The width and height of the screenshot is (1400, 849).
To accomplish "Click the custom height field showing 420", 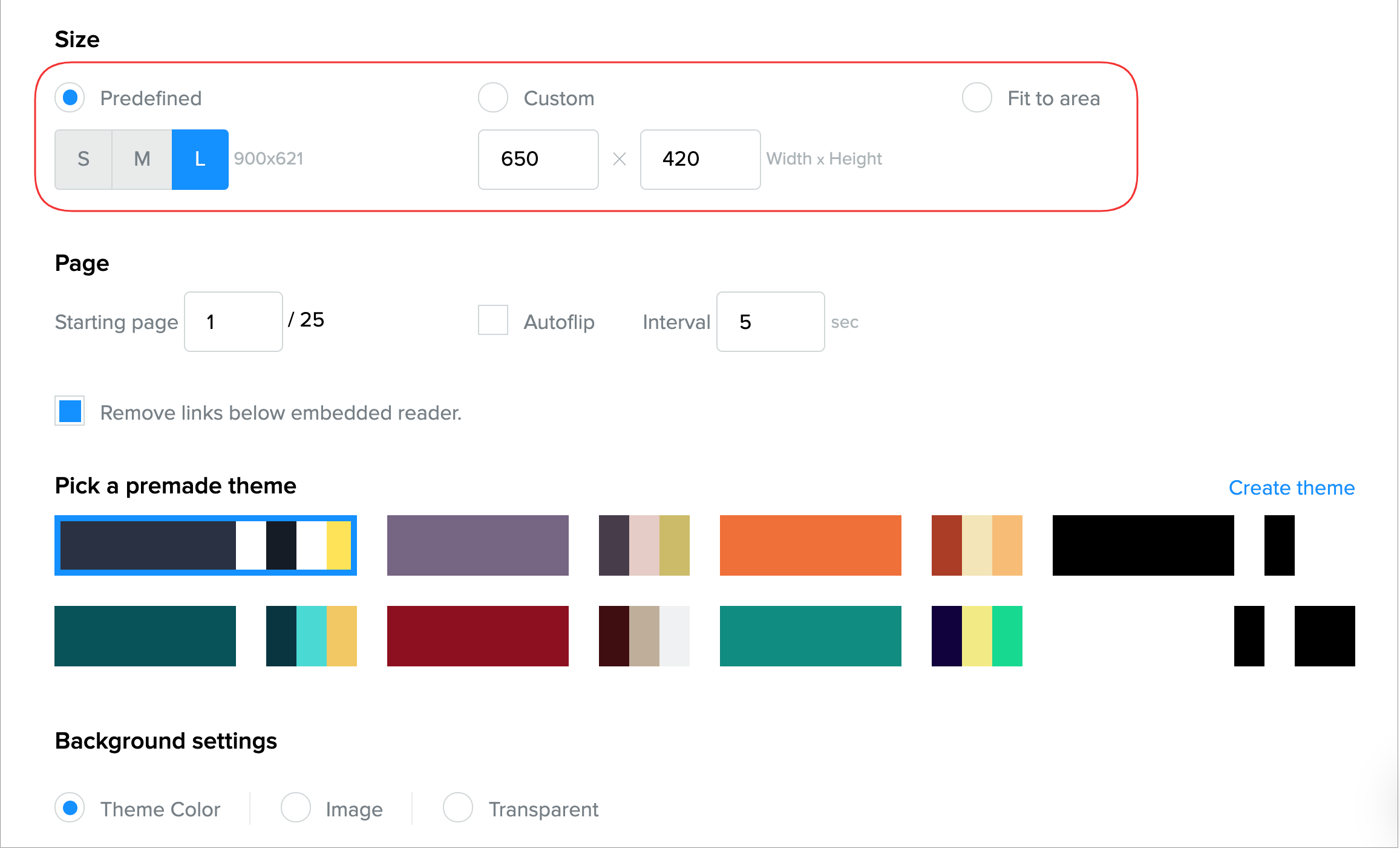I will click(x=700, y=159).
